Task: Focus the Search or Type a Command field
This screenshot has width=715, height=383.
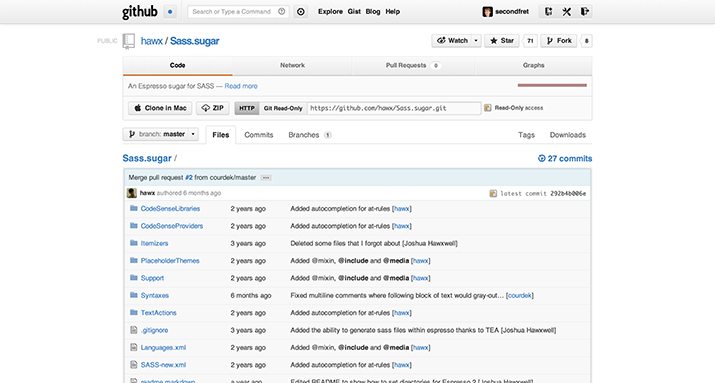Action: 238,11
